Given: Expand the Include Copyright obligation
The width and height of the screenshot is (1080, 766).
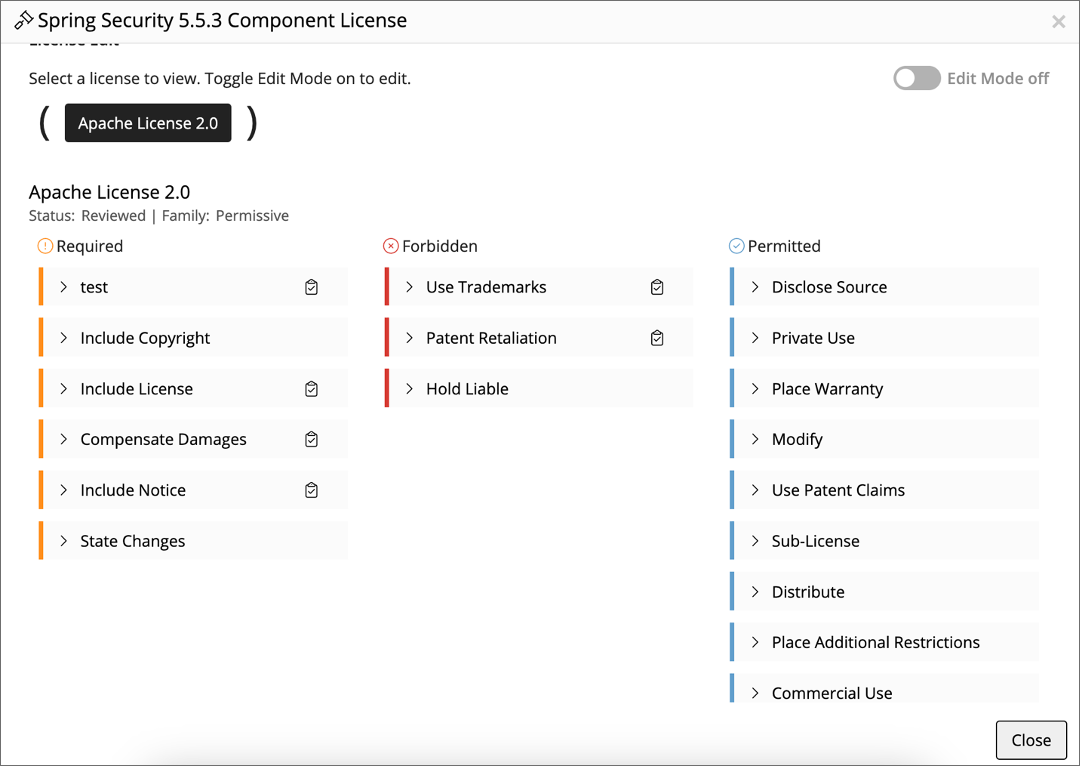Looking at the screenshot, I should click(x=64, y=338).
